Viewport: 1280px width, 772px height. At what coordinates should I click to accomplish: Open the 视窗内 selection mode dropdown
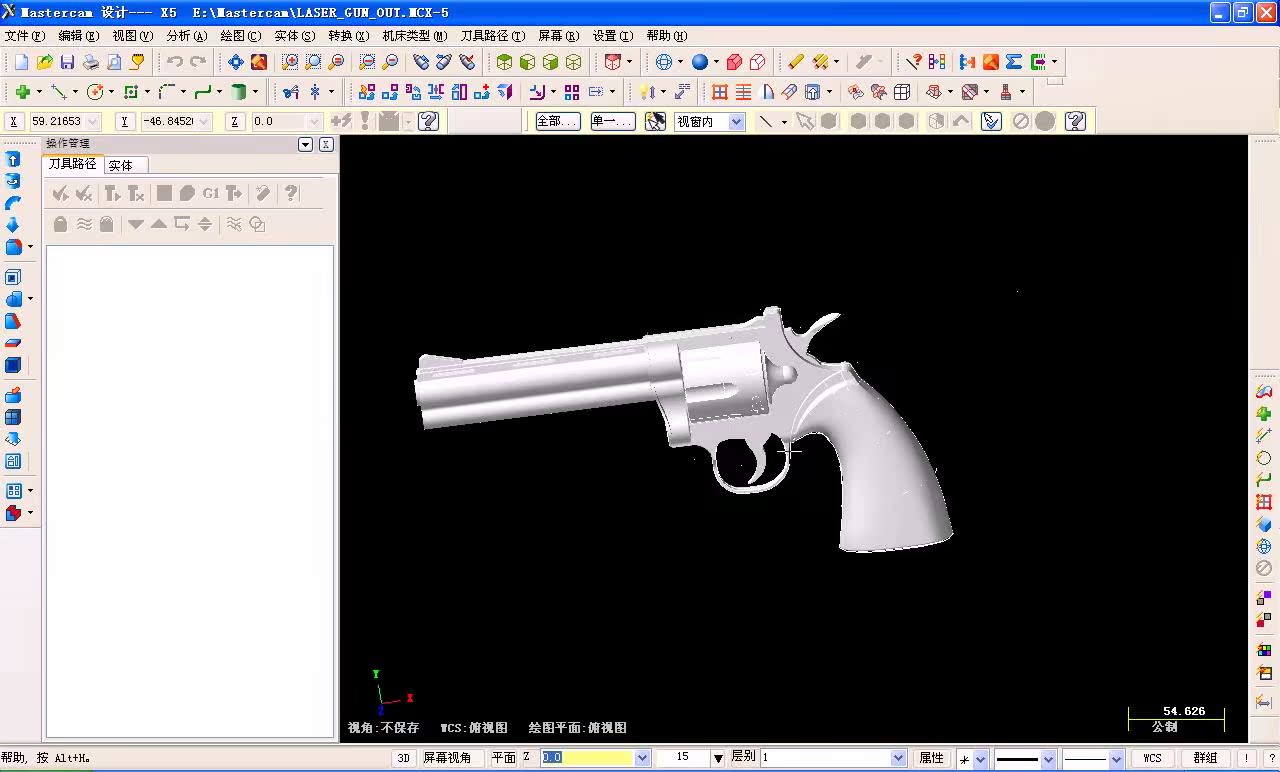pyautogui.click(x=737, y=121)
